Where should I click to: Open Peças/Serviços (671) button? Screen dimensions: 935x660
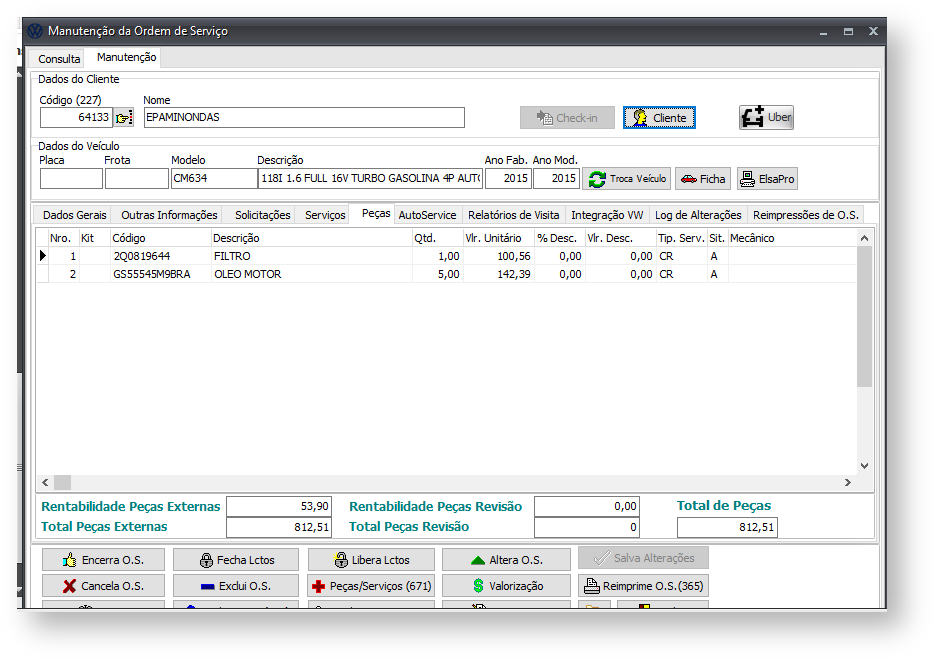click(x=370, y=586)
